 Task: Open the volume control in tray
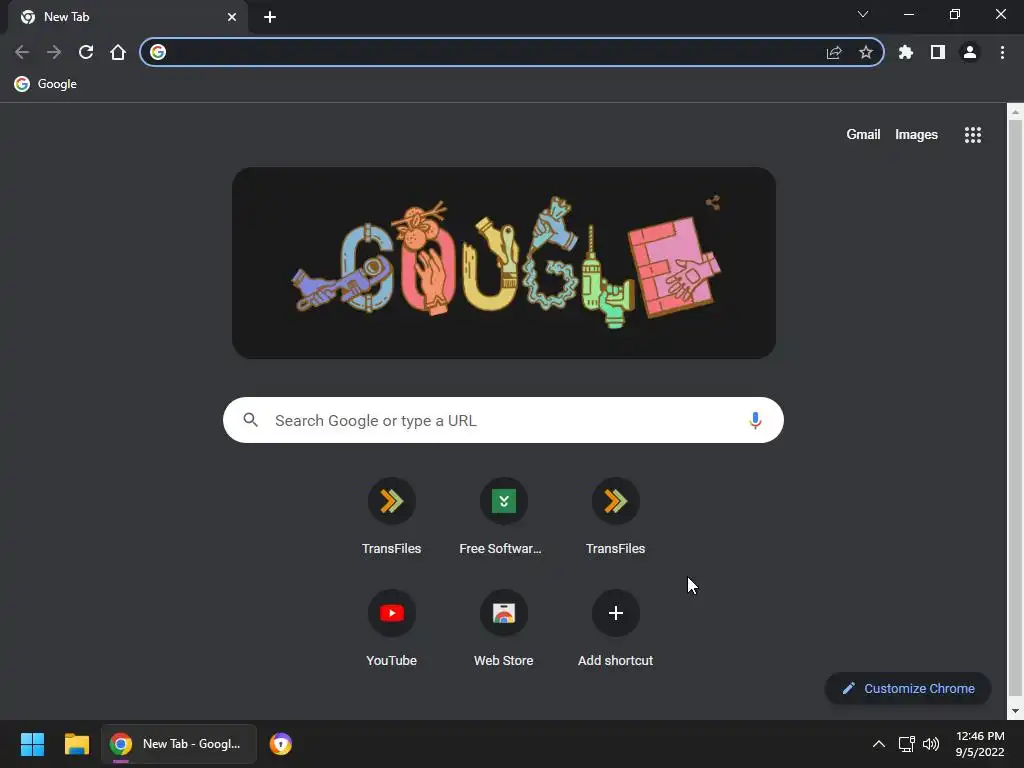click(x=931, y=744)
